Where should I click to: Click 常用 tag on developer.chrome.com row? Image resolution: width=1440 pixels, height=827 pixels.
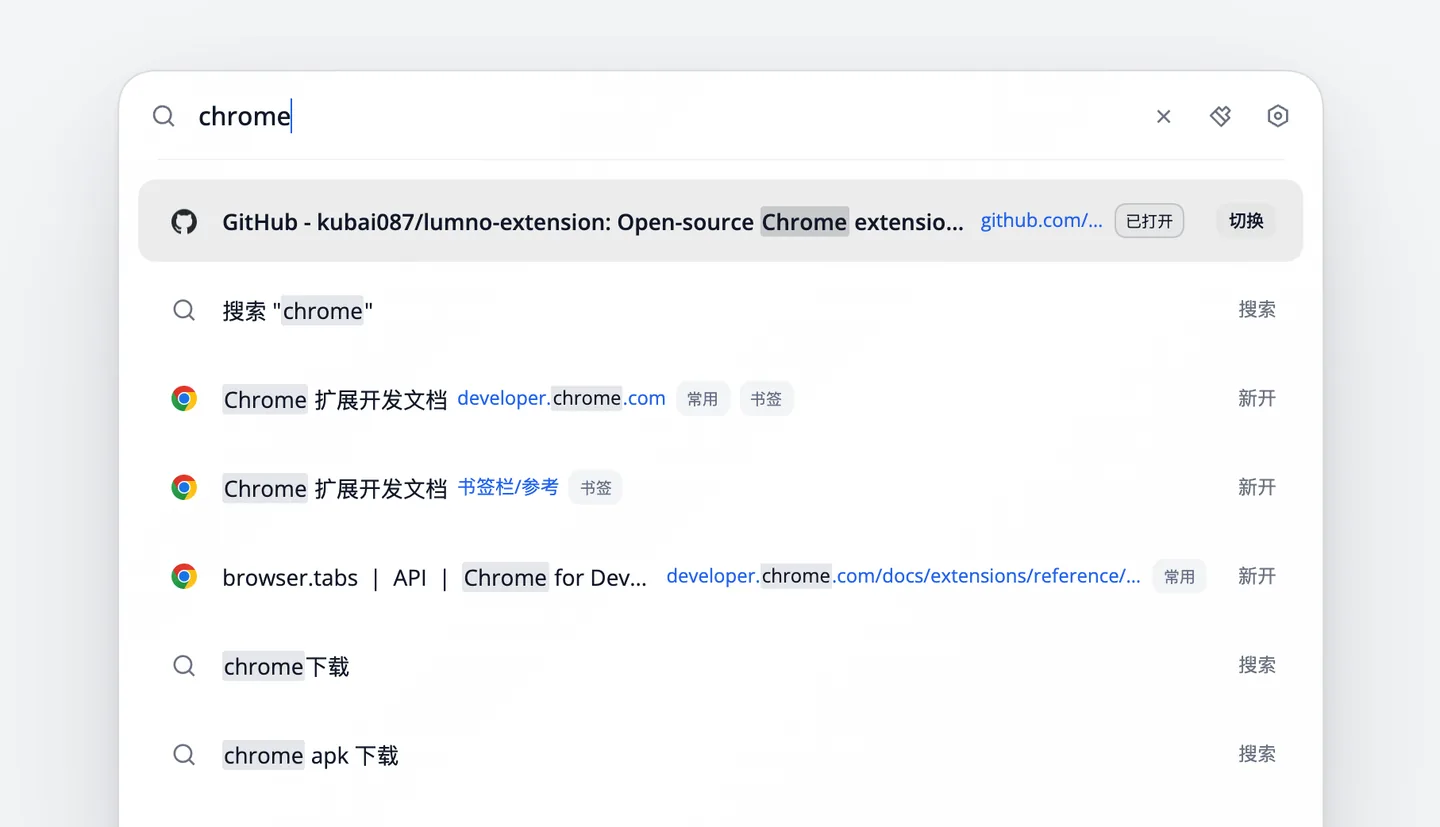pyautogui.click(x=703, y=399)
